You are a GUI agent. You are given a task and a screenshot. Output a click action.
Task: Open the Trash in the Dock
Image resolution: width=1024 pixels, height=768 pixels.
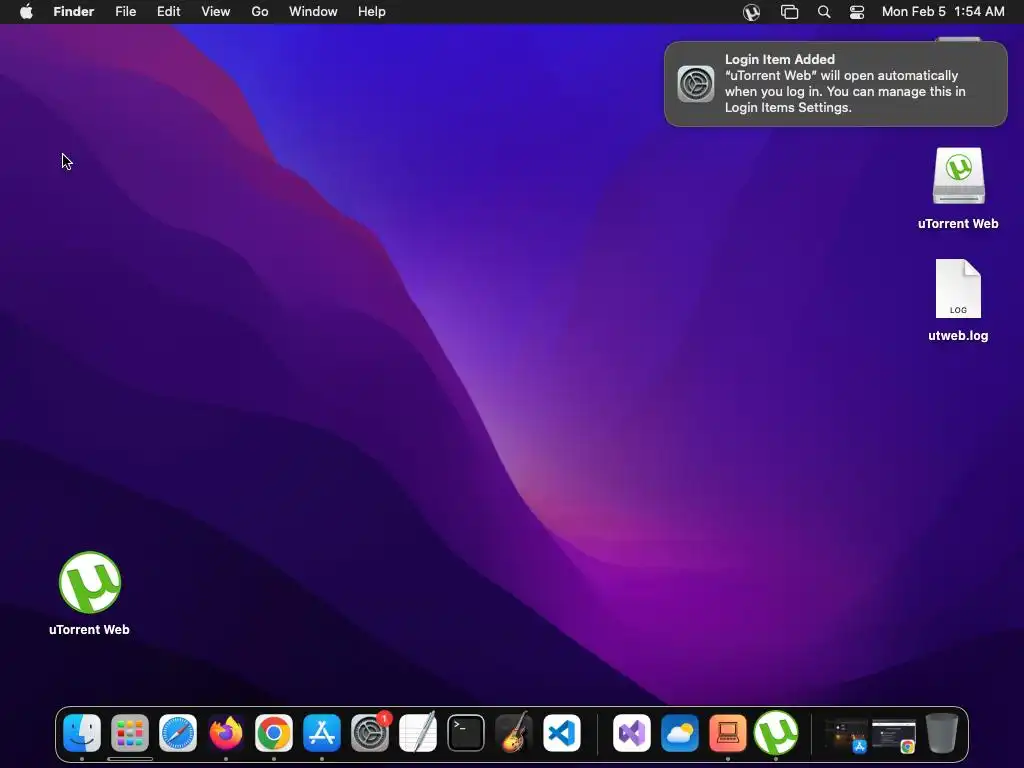(942, 733)
